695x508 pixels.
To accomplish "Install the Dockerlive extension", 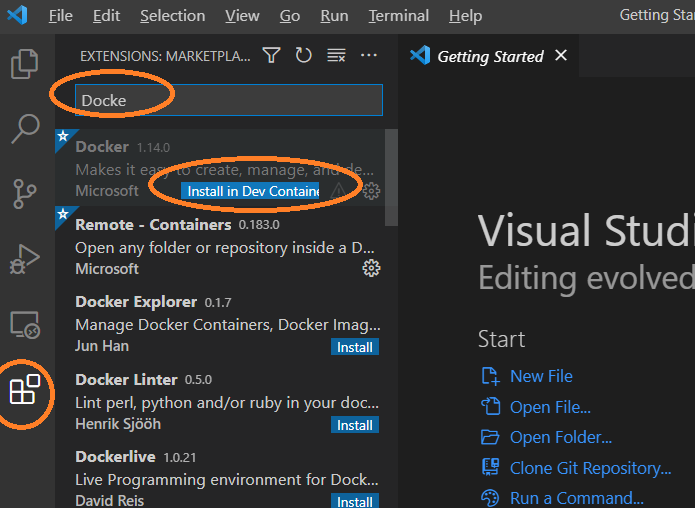I will coord(355,501).
